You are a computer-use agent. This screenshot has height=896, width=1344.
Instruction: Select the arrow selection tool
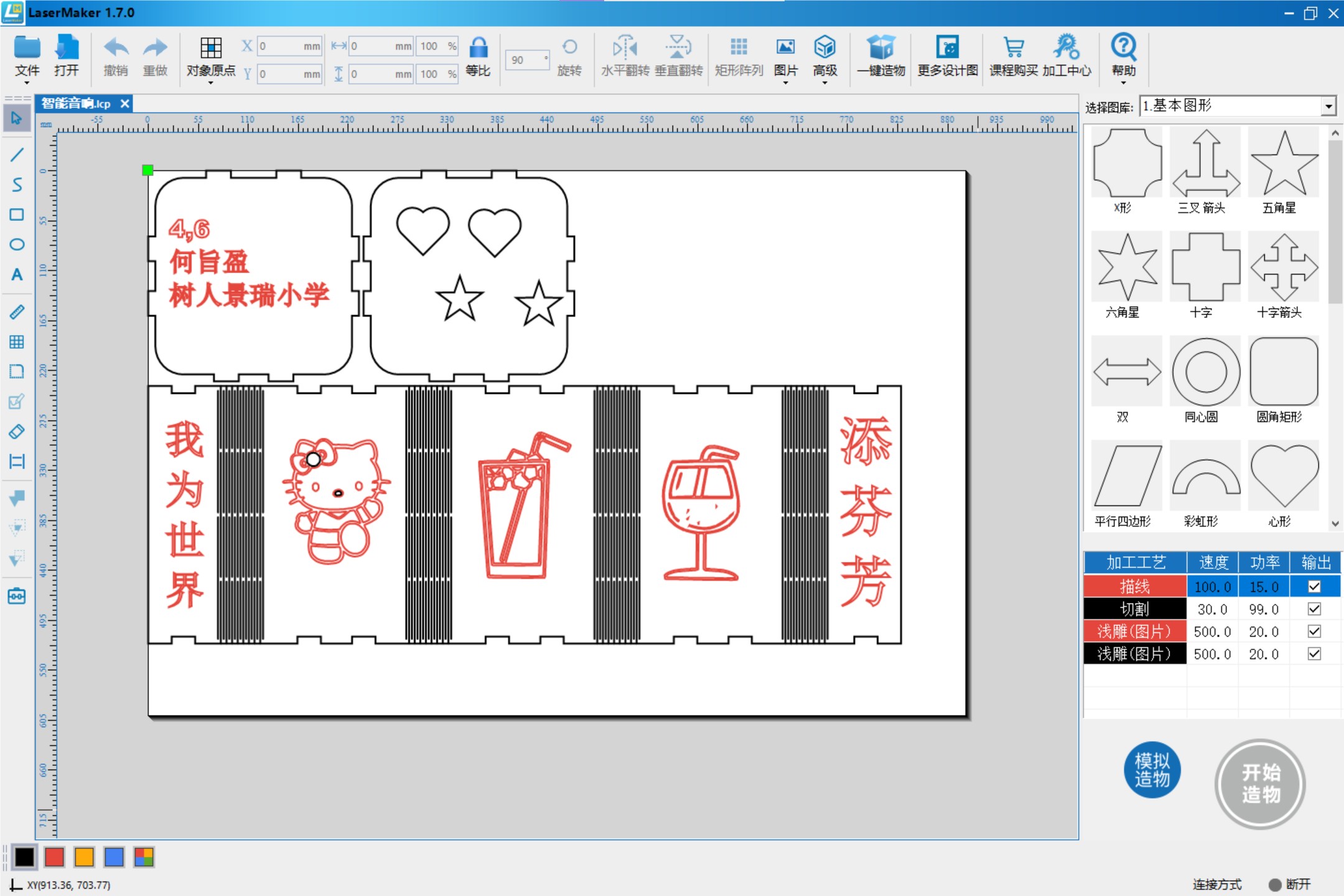(x=17, y=118)
